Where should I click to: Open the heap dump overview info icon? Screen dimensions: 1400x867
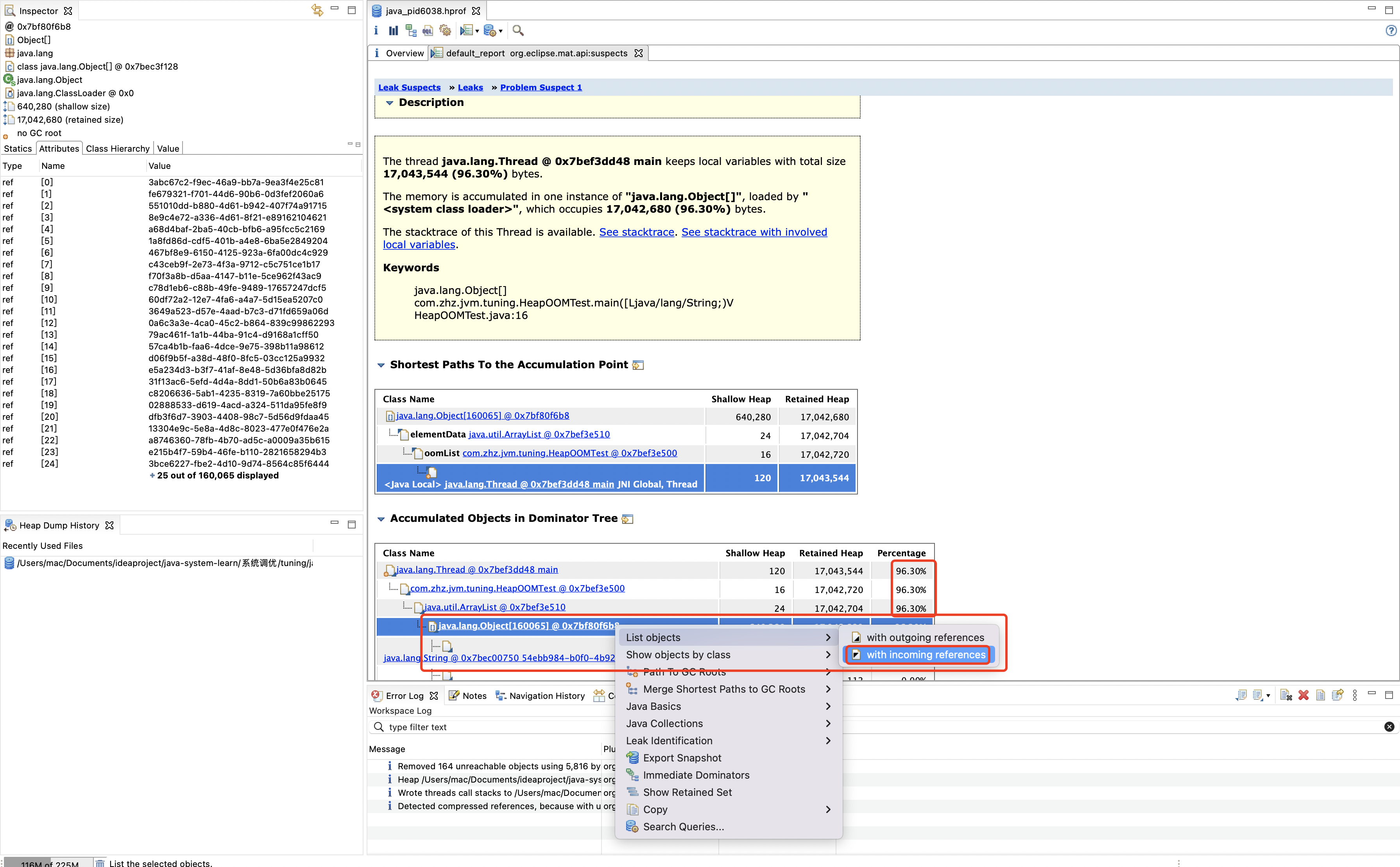(x=376, y=30)
